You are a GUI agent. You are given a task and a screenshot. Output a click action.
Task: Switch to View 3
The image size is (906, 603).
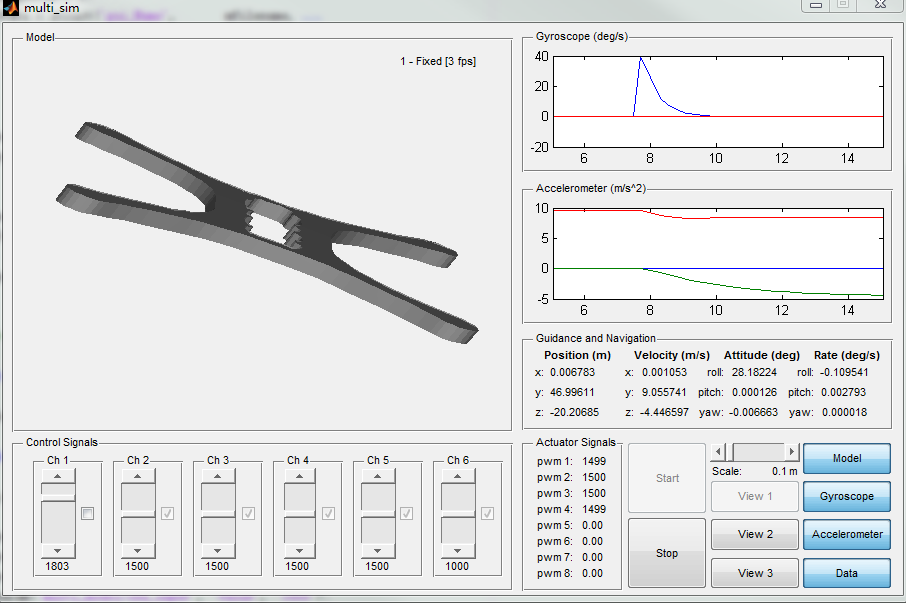[754, 572]
